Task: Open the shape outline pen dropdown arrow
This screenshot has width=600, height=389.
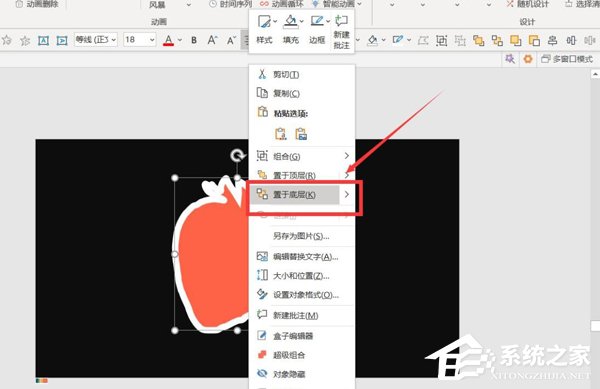Action: [x=409, y=40]
